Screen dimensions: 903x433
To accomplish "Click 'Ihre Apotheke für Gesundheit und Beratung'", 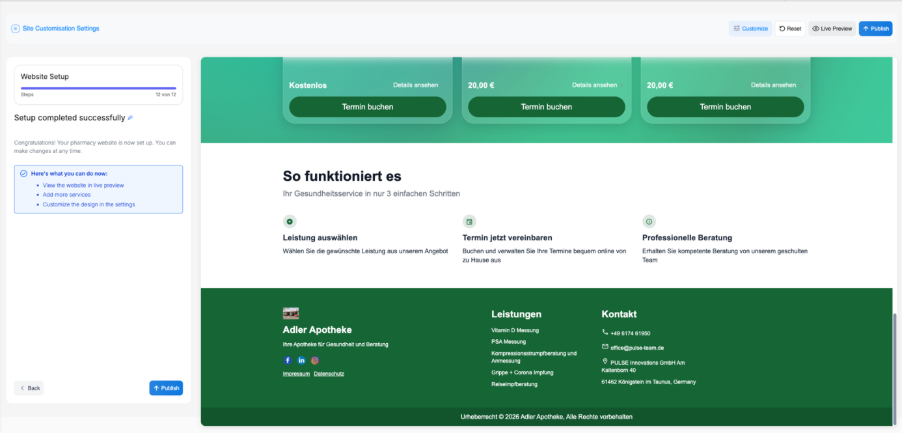I will (x=335, y=344).
